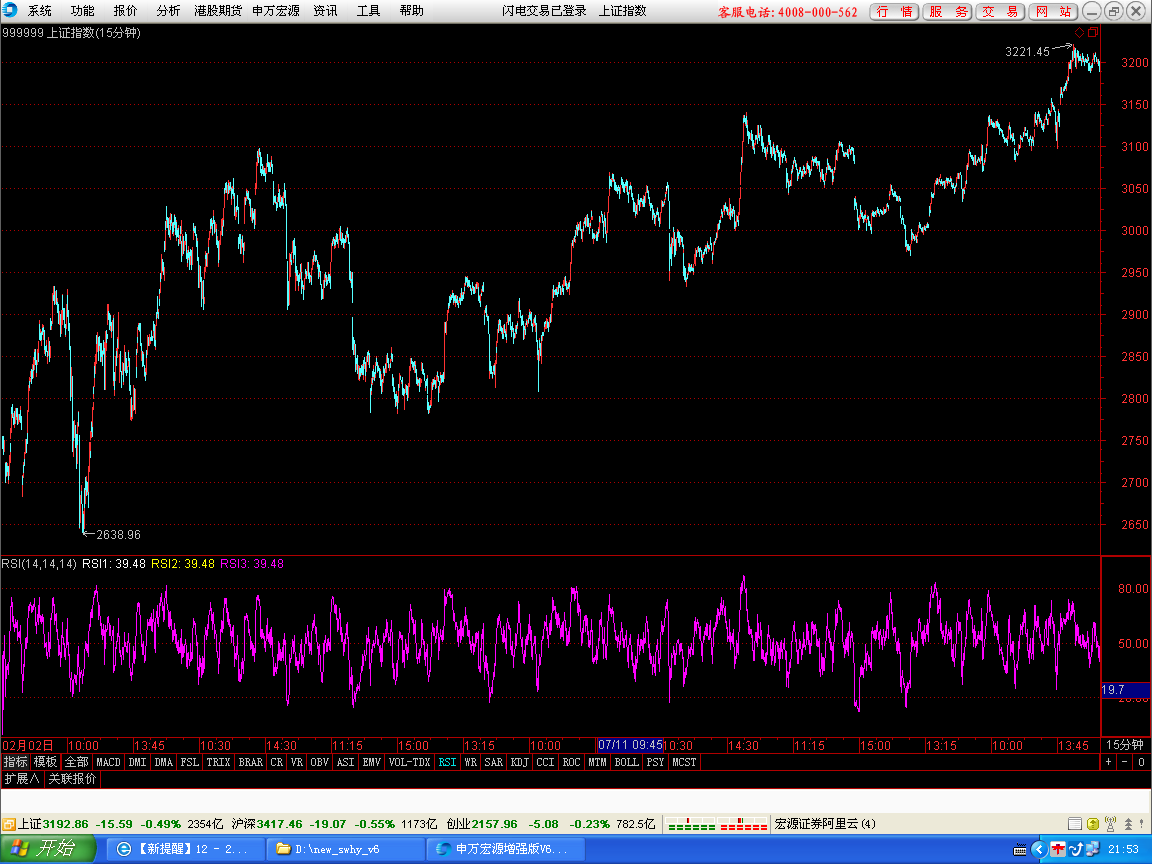Switch indicator to DMA
Viewport: 1152px width, 864px height.
(x=163, y=762)
